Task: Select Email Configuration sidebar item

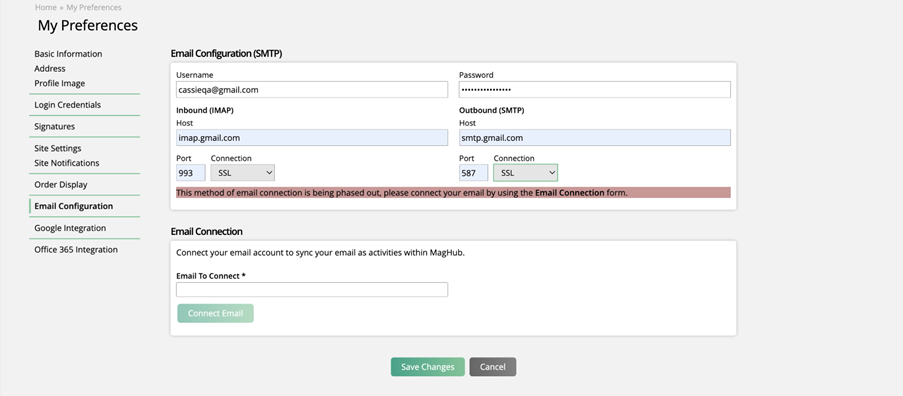Action: [73, 206]
